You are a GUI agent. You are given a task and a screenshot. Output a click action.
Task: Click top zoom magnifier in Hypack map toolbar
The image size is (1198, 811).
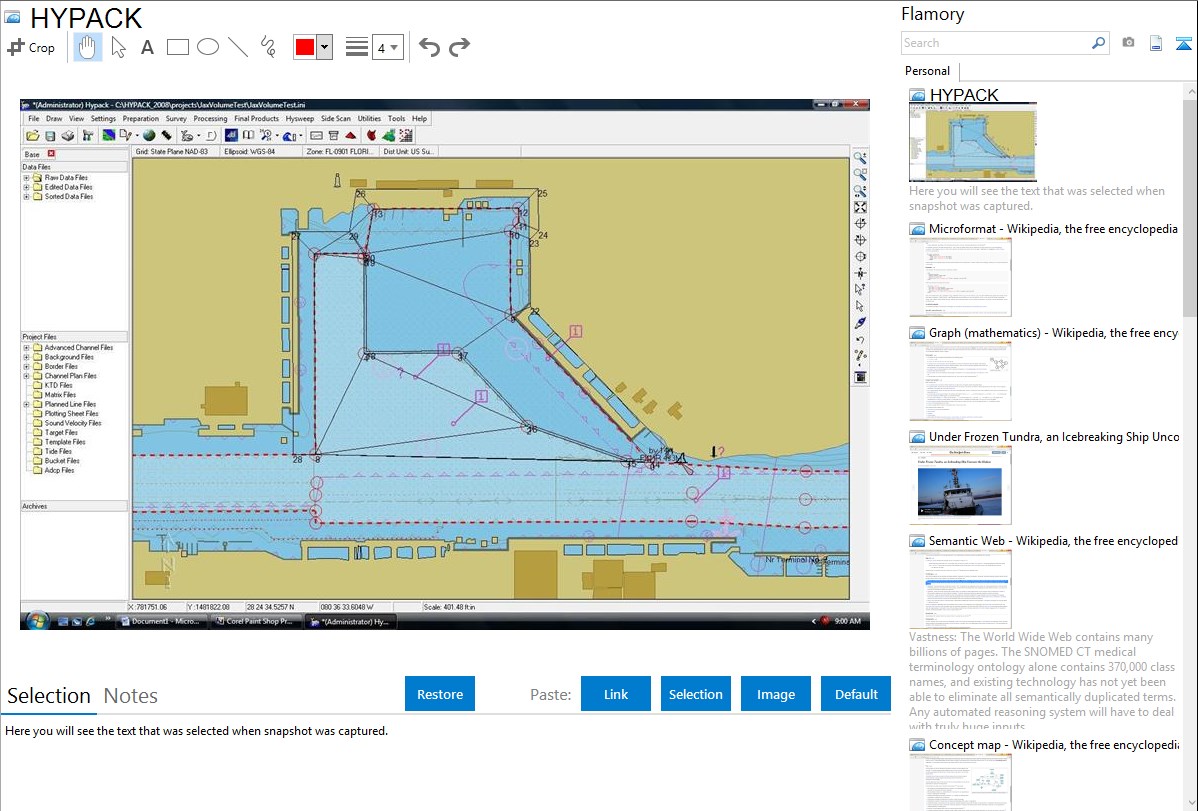860,158
